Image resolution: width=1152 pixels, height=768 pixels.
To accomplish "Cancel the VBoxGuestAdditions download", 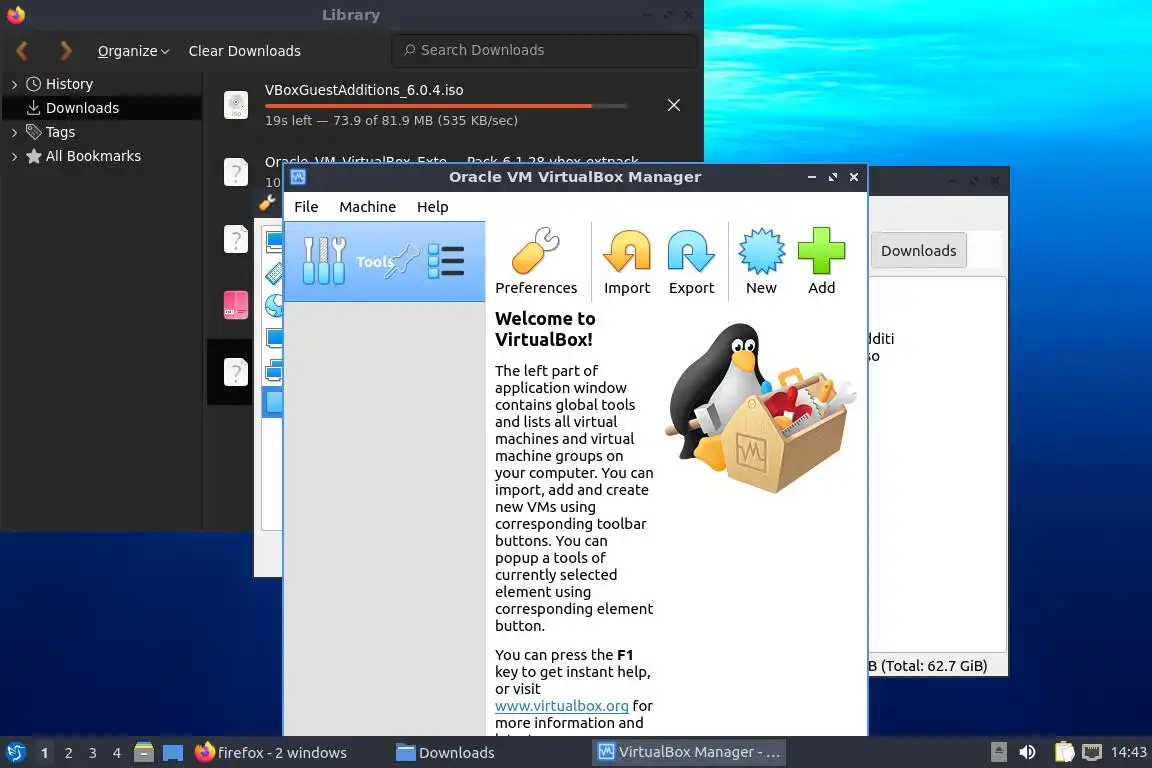I will click(674, 105).
